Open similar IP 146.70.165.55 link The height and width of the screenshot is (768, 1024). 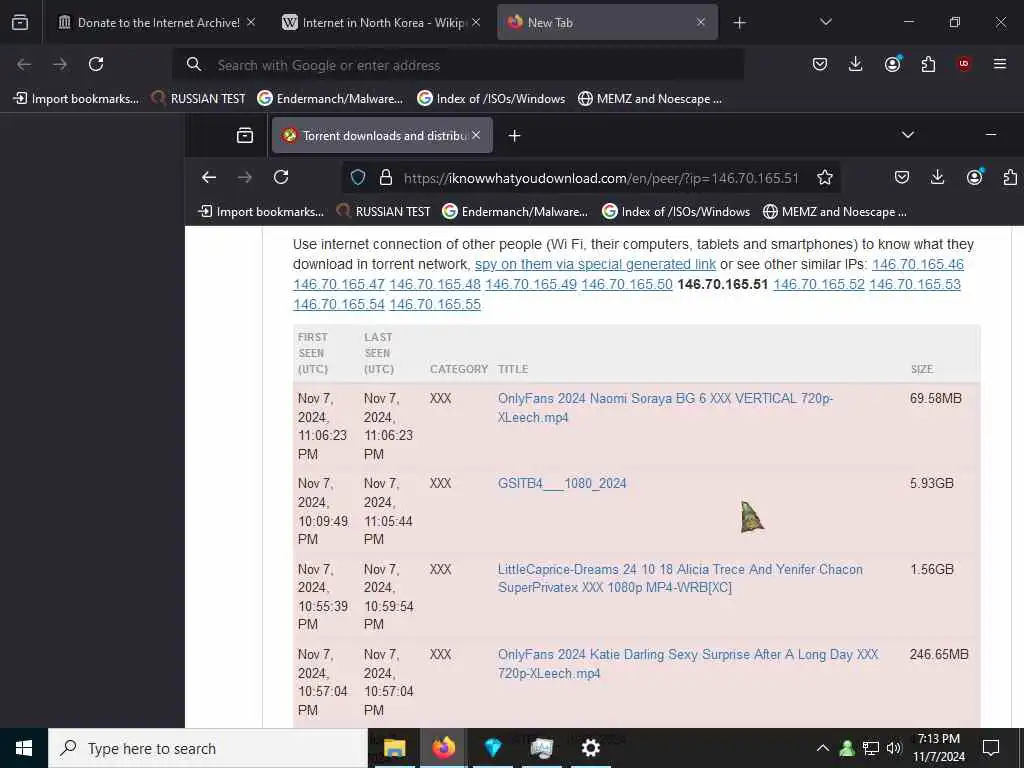pyautogui.click(x=435, y=304)
